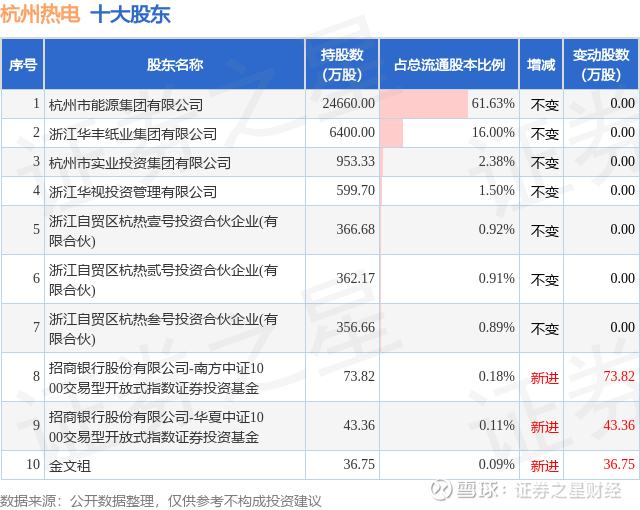Click the 数据来源 footer note

point(160,501)
